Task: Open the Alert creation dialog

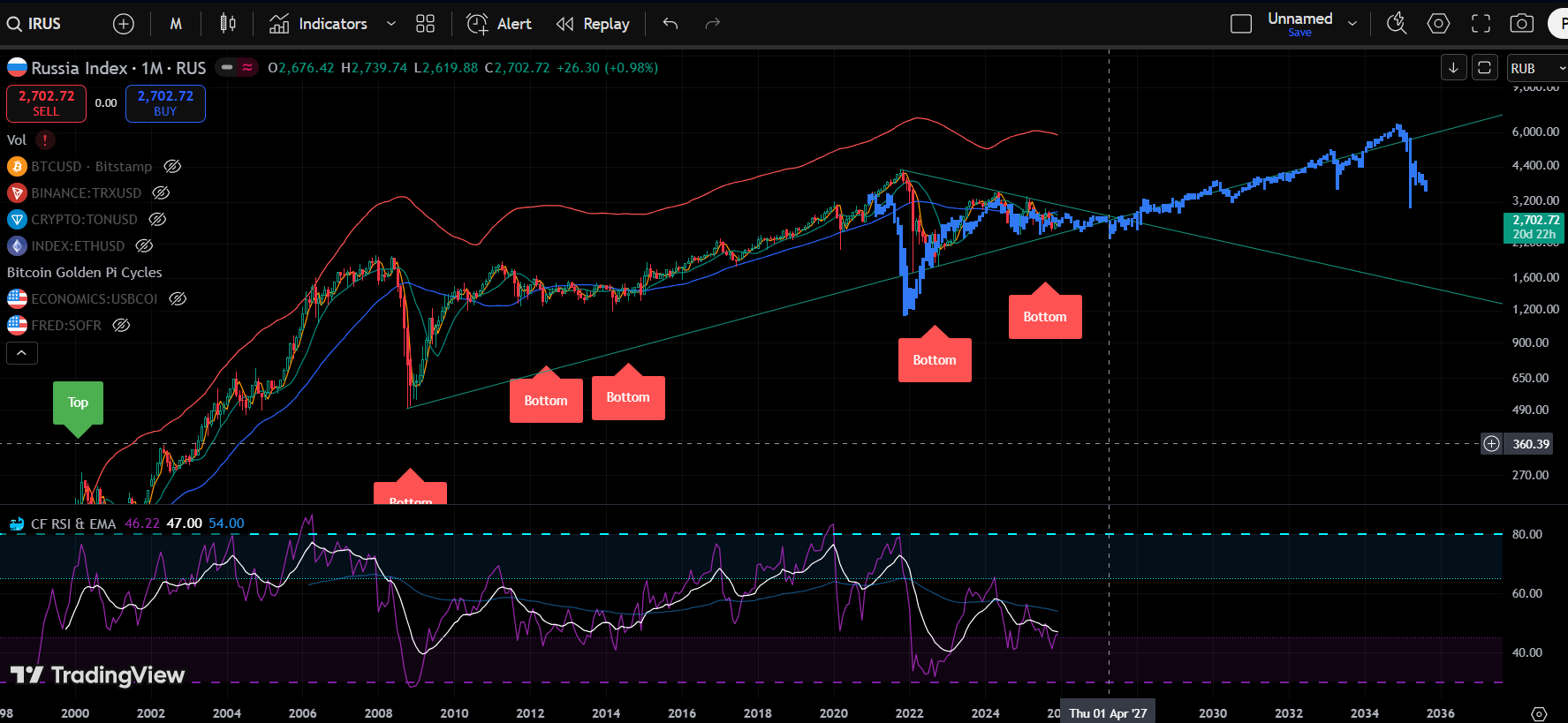Action: [499, 24]
